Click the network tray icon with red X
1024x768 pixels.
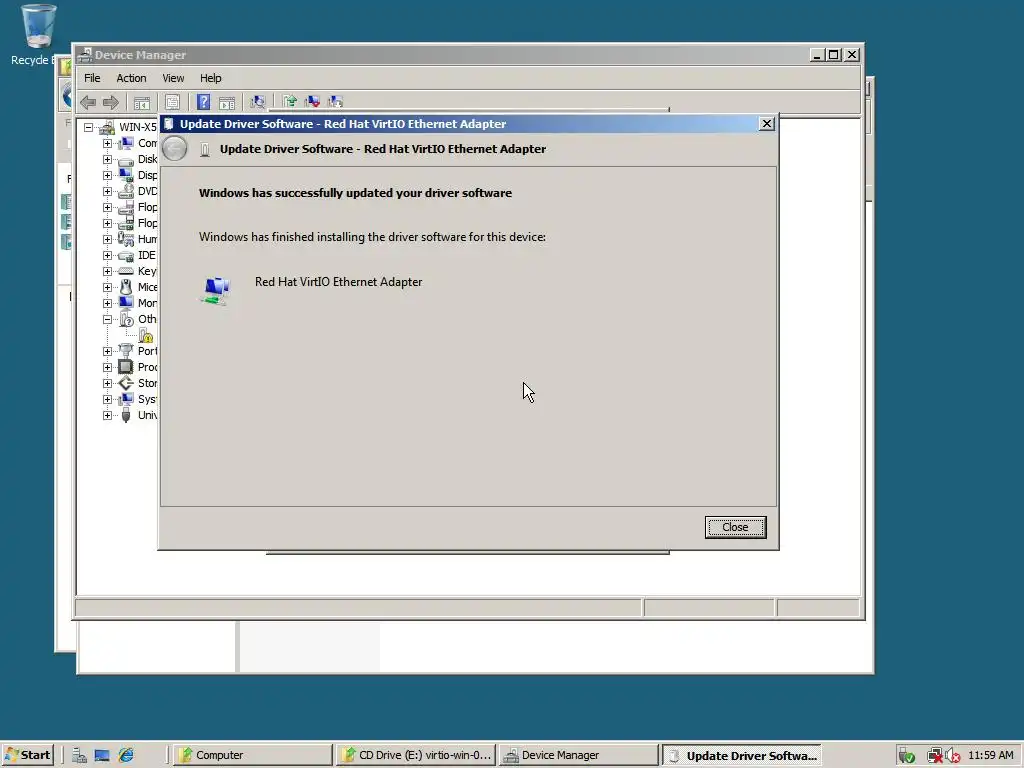tap(935, 756)
